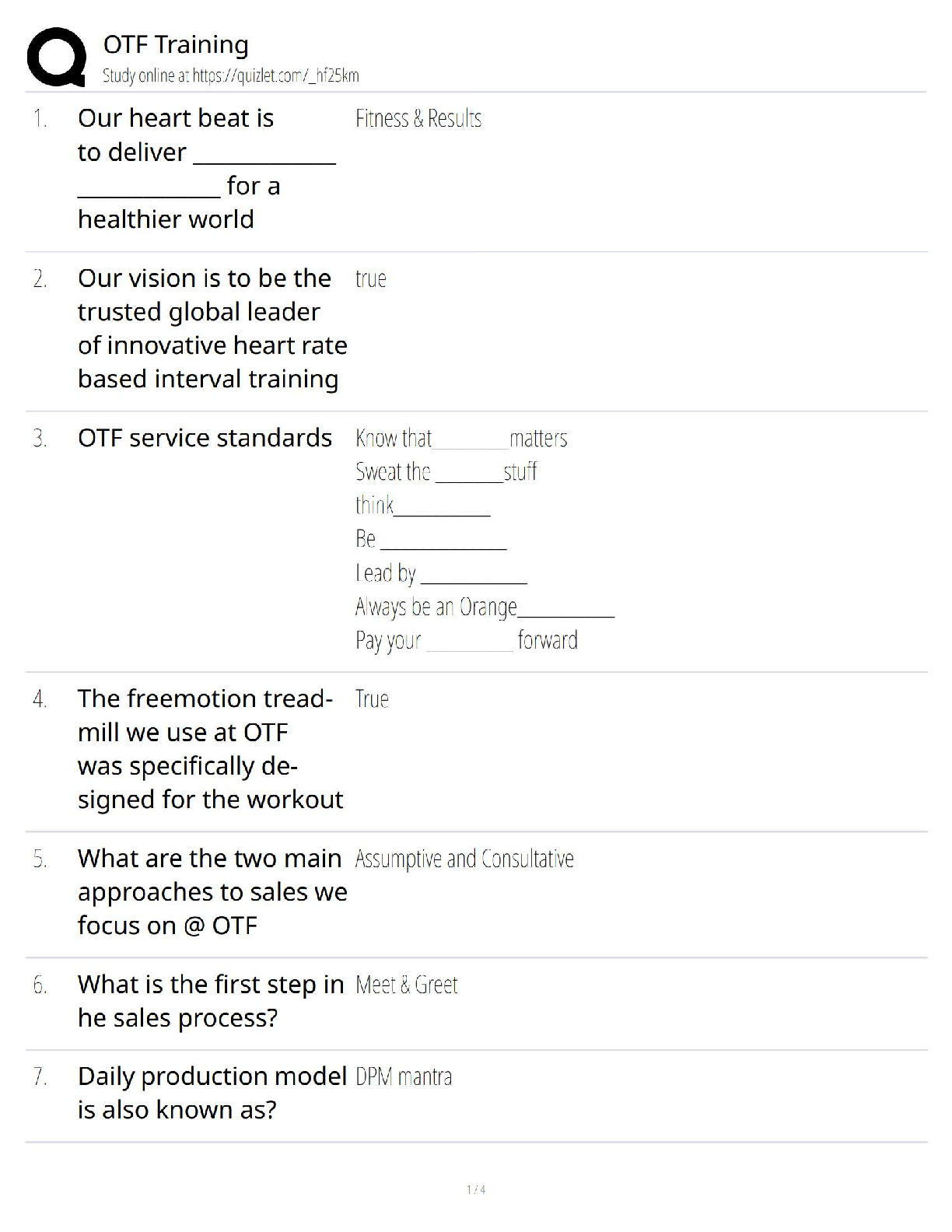This screenshot has height=1232, width=952.
Task: Click the 'DPM mantra' answer
Action: (x=404, y=1077)
